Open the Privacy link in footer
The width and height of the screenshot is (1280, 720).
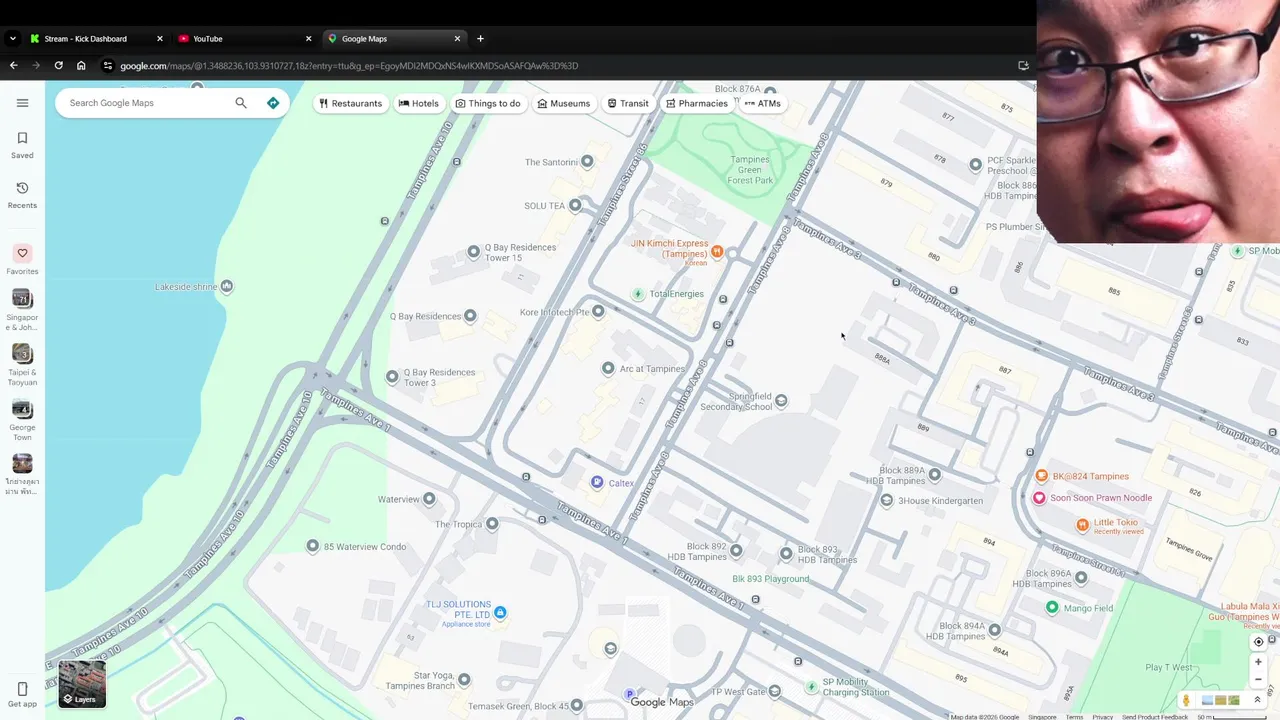tap(1102, 717)
